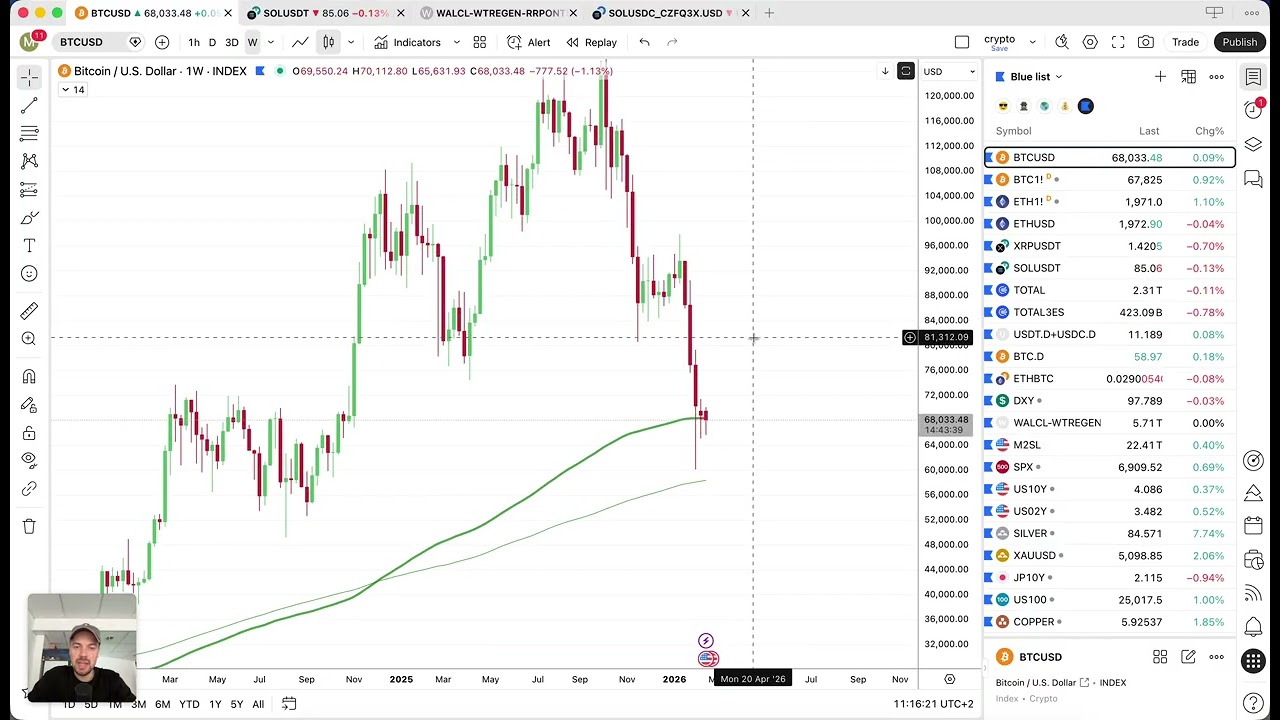This screenshot has height=720, width=1280.
Task: Open the Indicators dialog
Action: click(x=407, y=42)
